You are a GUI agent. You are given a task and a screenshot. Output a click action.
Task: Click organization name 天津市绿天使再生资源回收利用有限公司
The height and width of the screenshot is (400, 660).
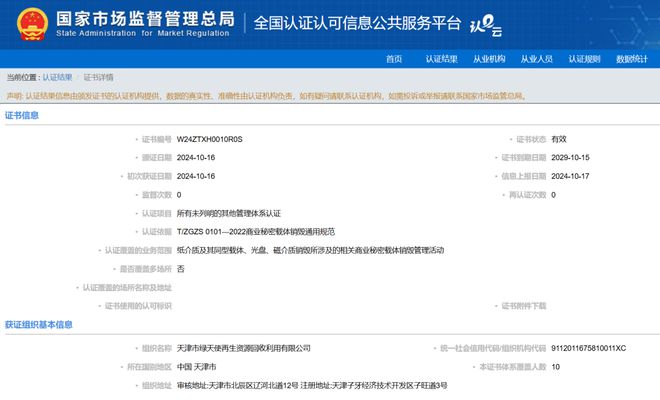(244, 348)
